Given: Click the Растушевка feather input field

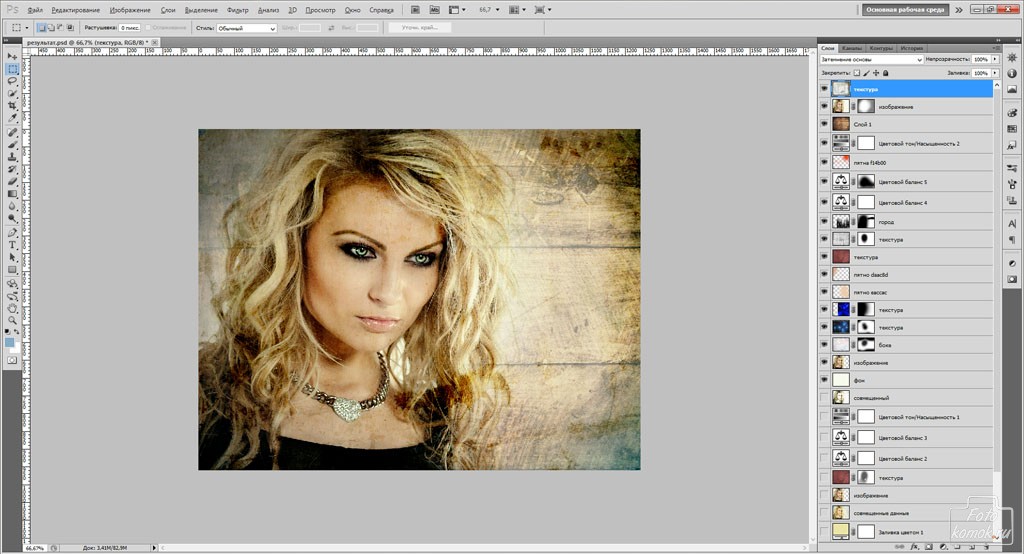Looking at the screenshot, I should (129, 28).
